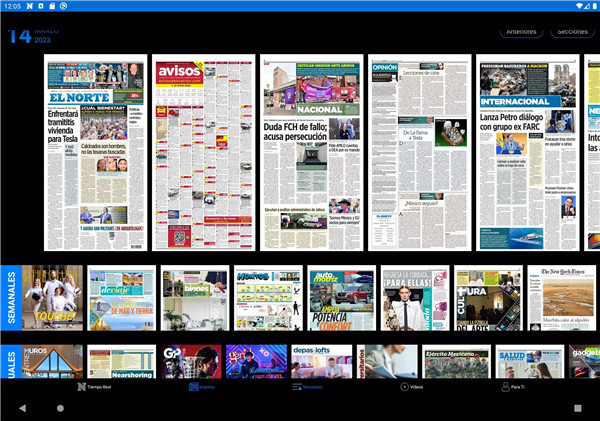The height and width of the screenshot is (421, 600).
Task: Open the Nacional section page
Action: pos(311,153)
